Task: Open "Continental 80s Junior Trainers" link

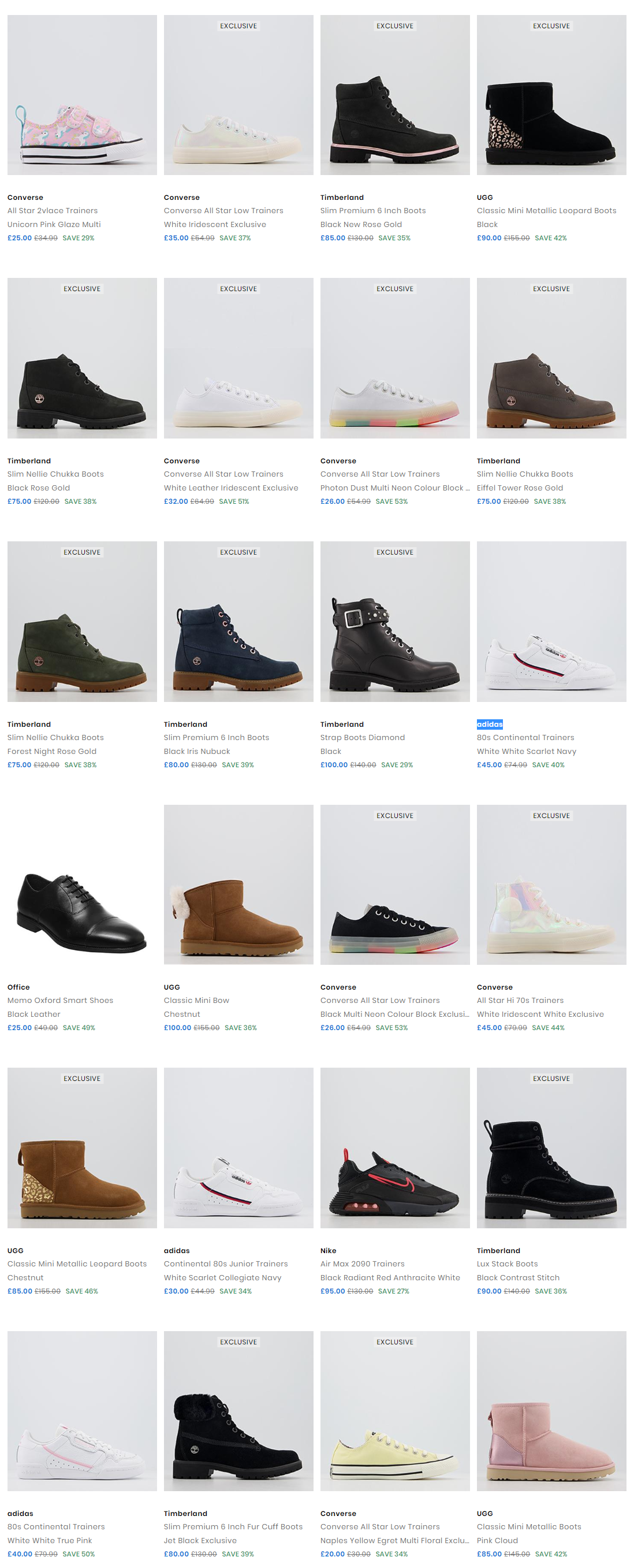Action: point(225,1264)
